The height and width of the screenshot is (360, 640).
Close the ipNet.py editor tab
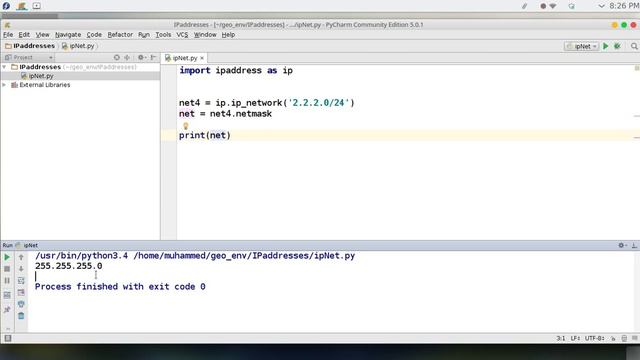(202, 58)
